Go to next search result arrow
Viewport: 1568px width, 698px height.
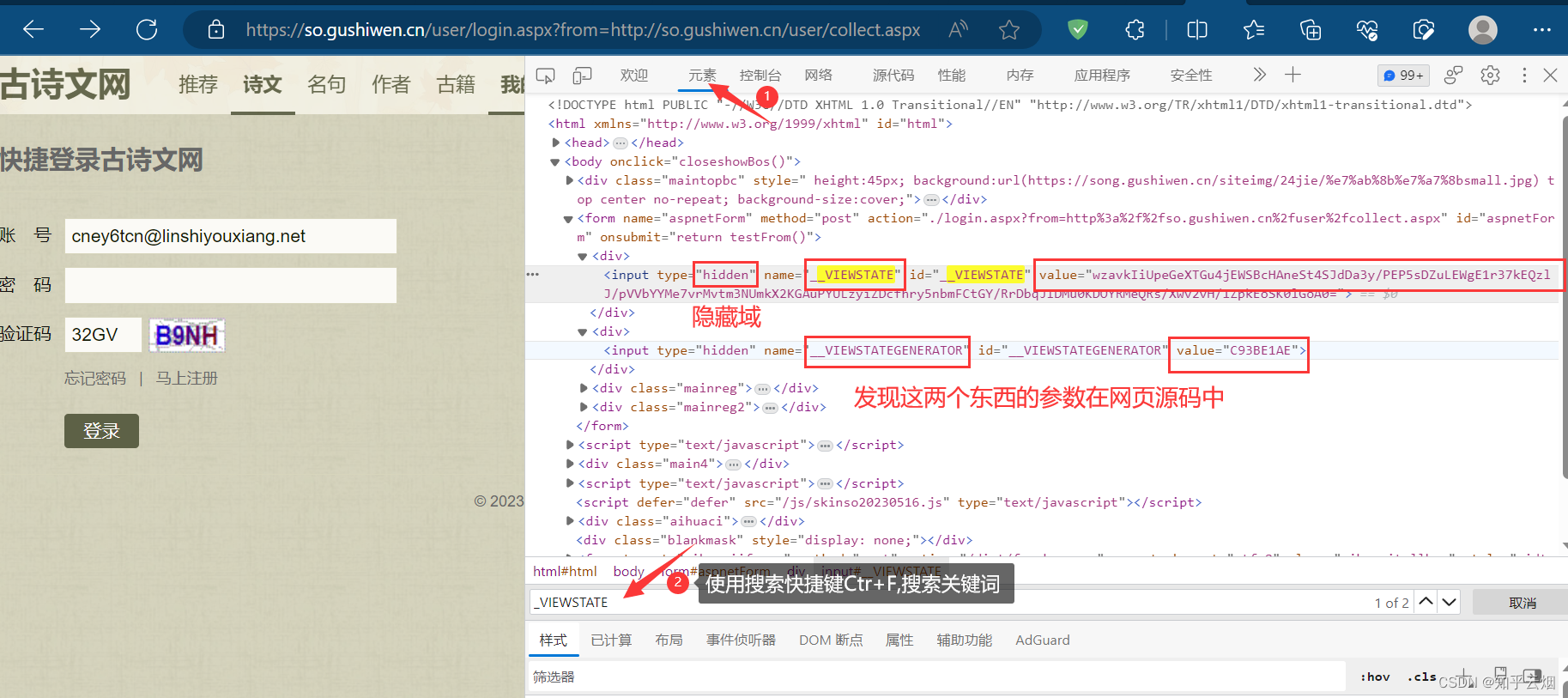tap(1449, 602)
